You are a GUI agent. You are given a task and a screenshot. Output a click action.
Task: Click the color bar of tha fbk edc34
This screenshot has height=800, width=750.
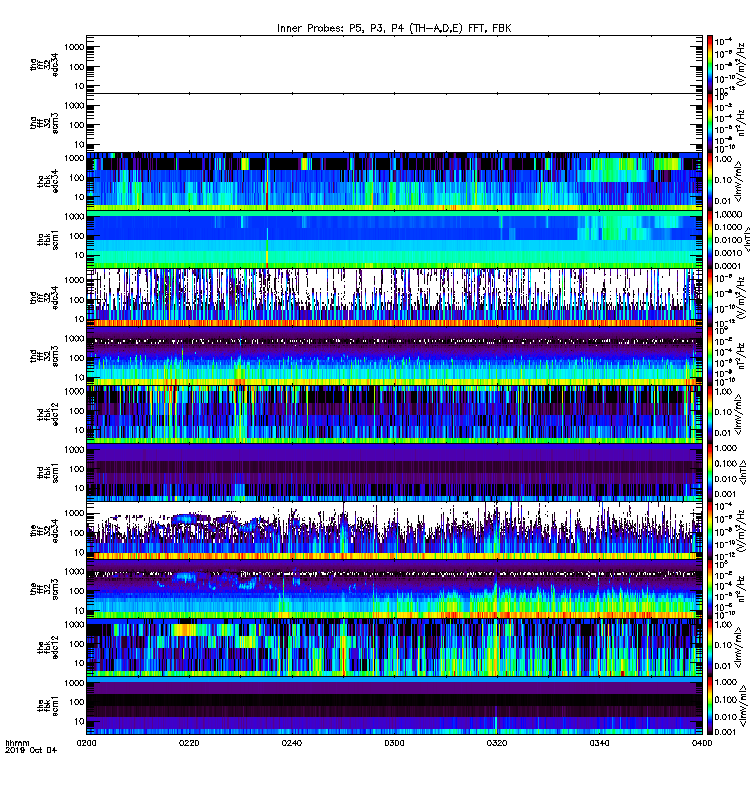click(710, 181)
